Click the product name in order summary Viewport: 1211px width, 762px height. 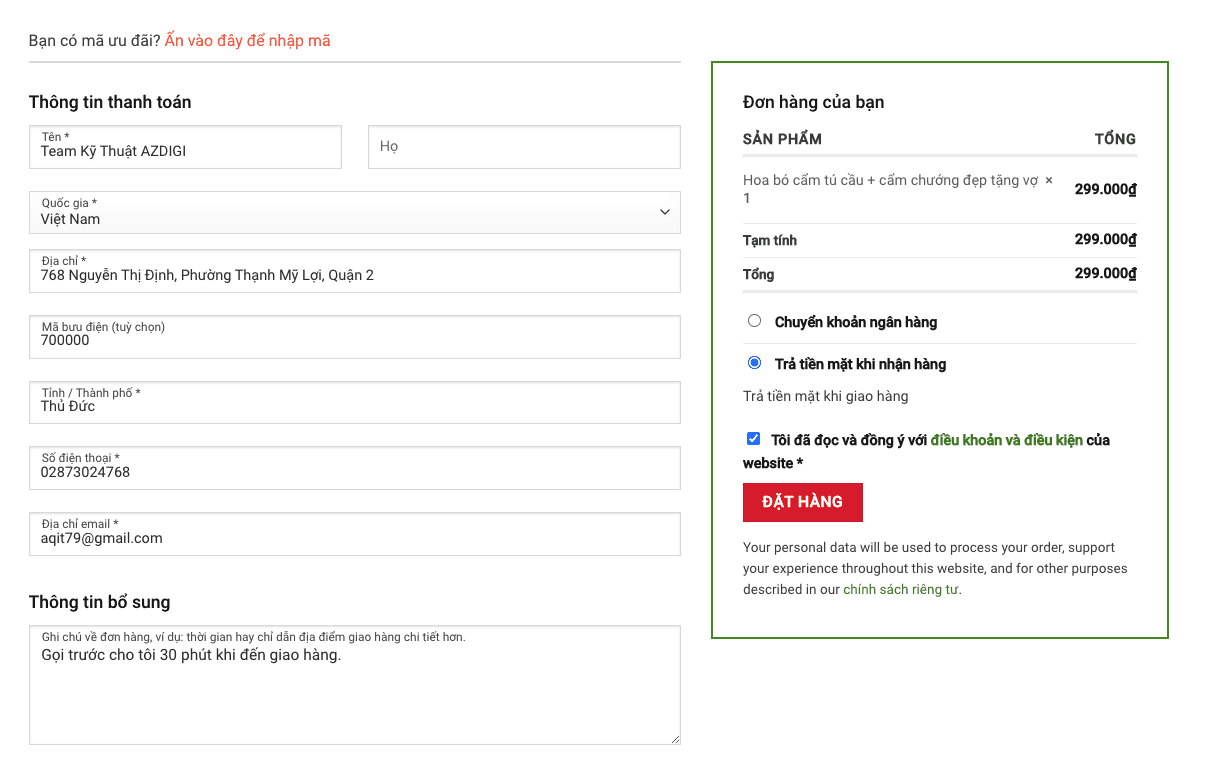pos(890,181)
